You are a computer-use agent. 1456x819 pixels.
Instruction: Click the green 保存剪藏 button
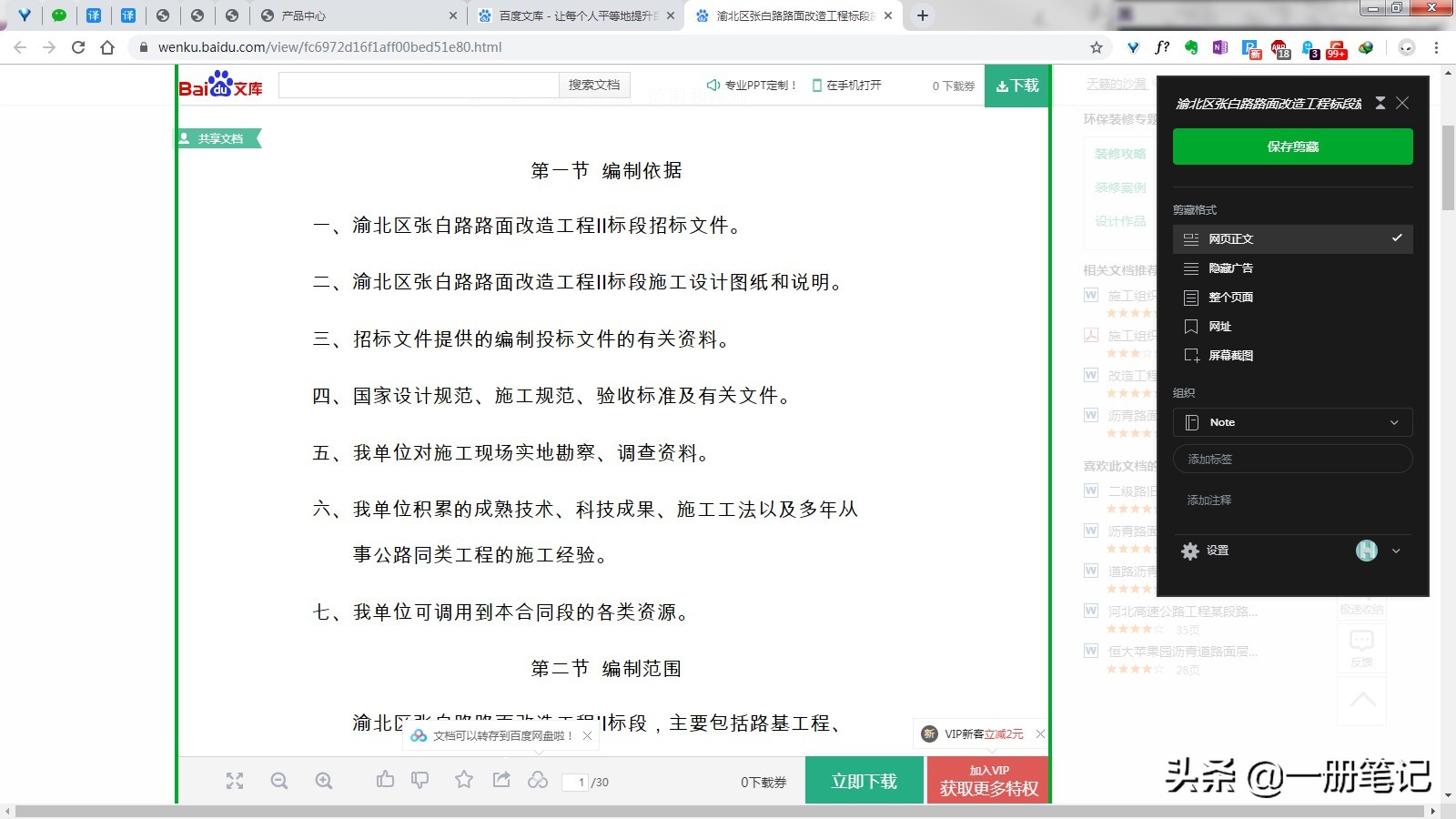1292,146
